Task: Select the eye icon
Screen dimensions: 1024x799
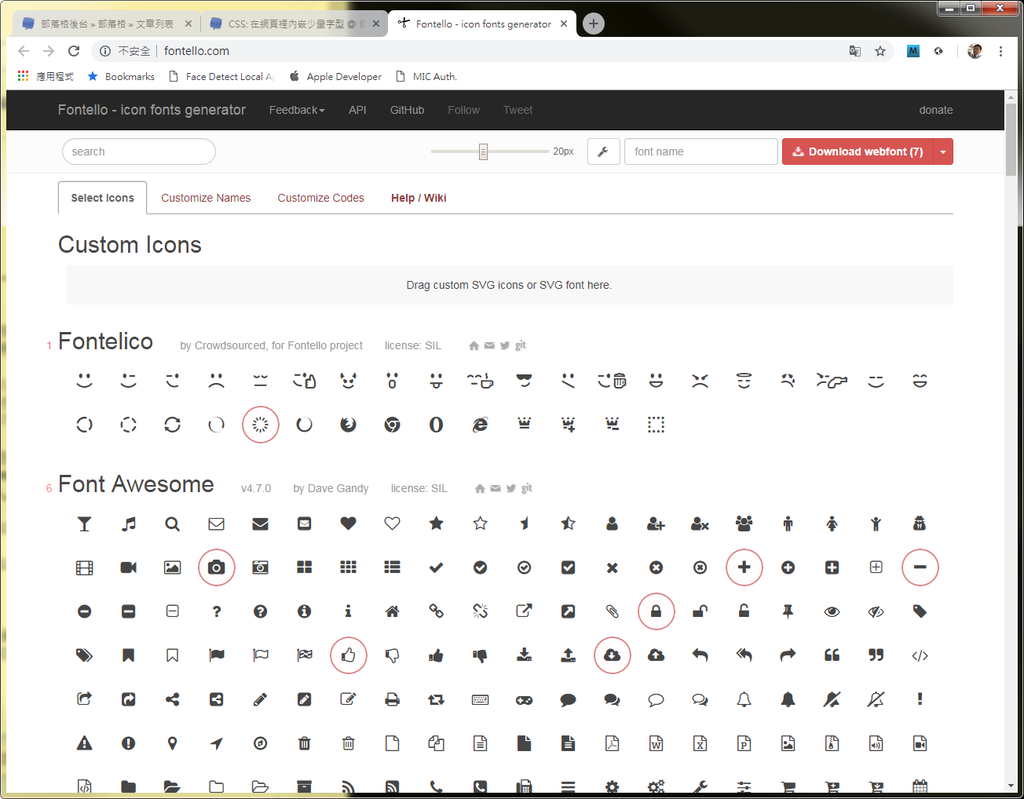Action: [832, 611]
